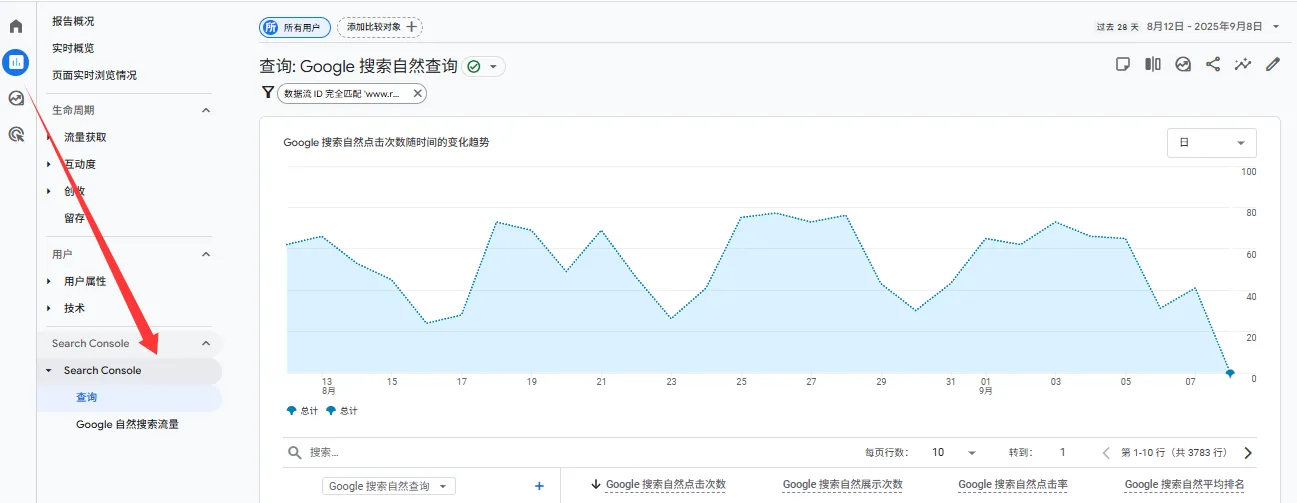Sort by Google 搜索自然平均排名 column

(x=1184, y=484)
